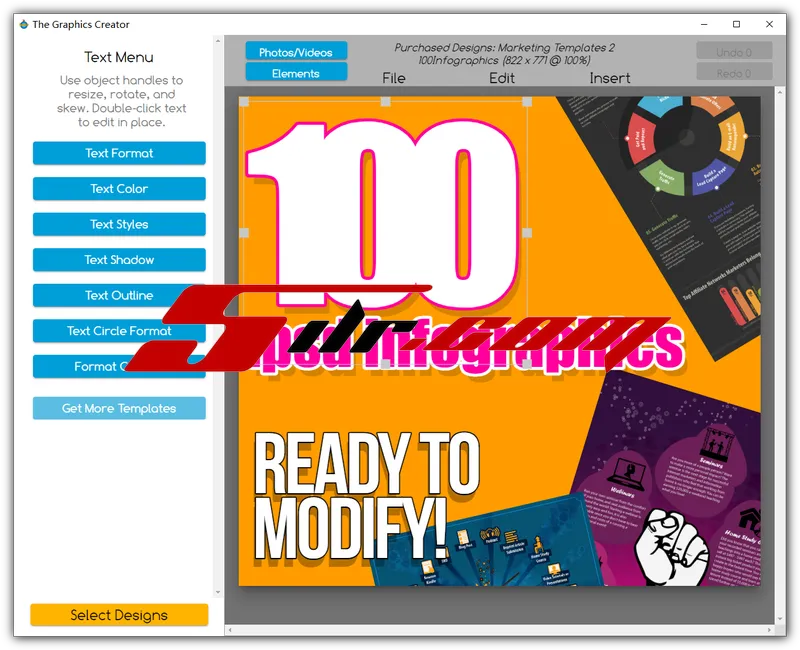Click canvas vertical scrollbar down arrow
Image resolution: width=800 pixels, height=650 pixels.
[x=780, y=619]
